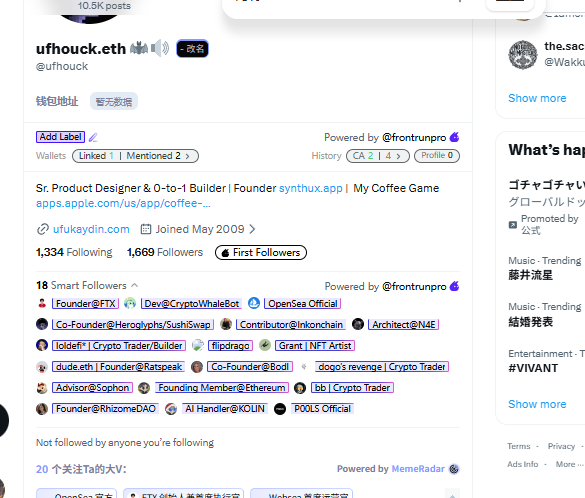Click Co-Founder@Bodl avatar
This screenshot has width=585, height=498.
coord(197,367)
